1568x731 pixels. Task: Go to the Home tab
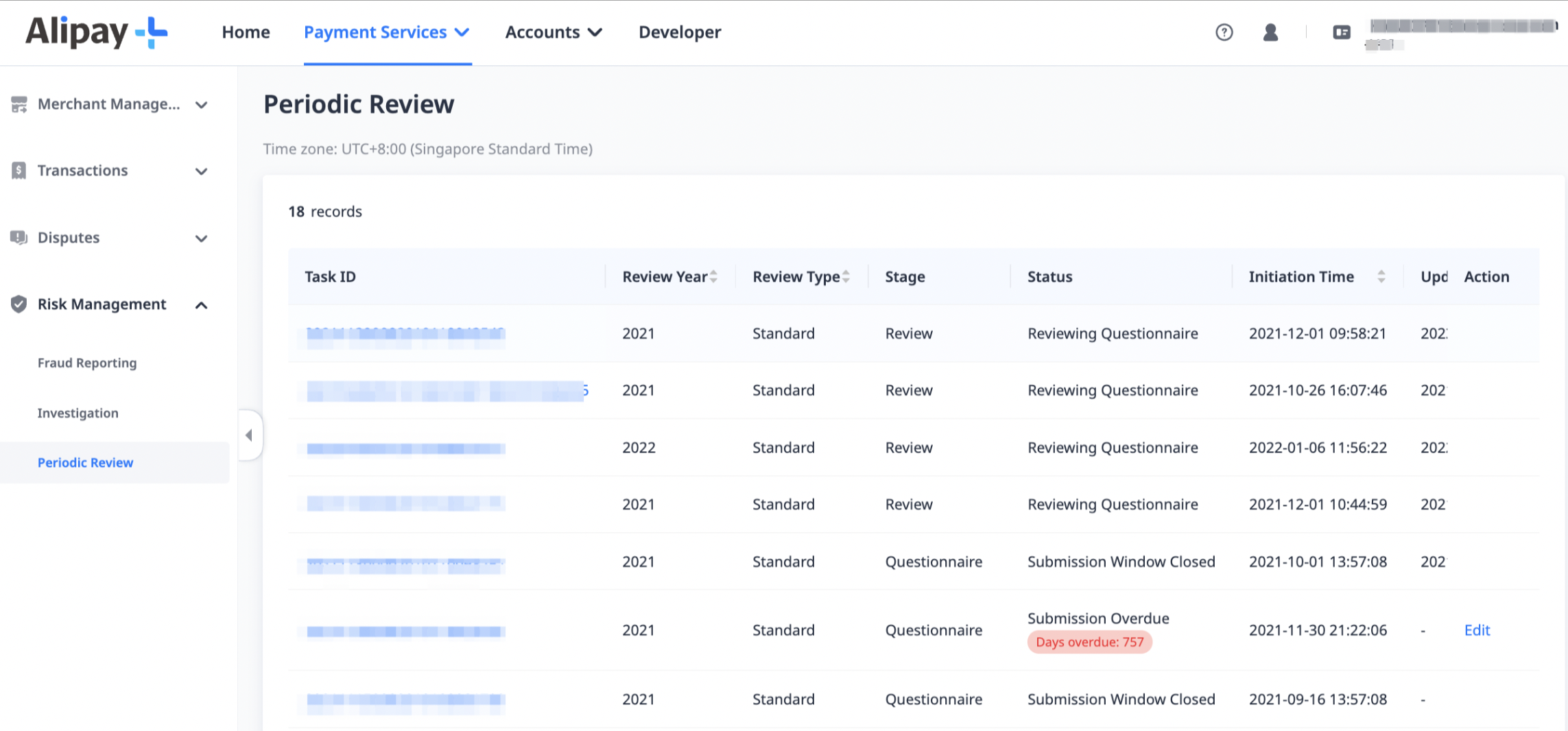click(246, 32)
